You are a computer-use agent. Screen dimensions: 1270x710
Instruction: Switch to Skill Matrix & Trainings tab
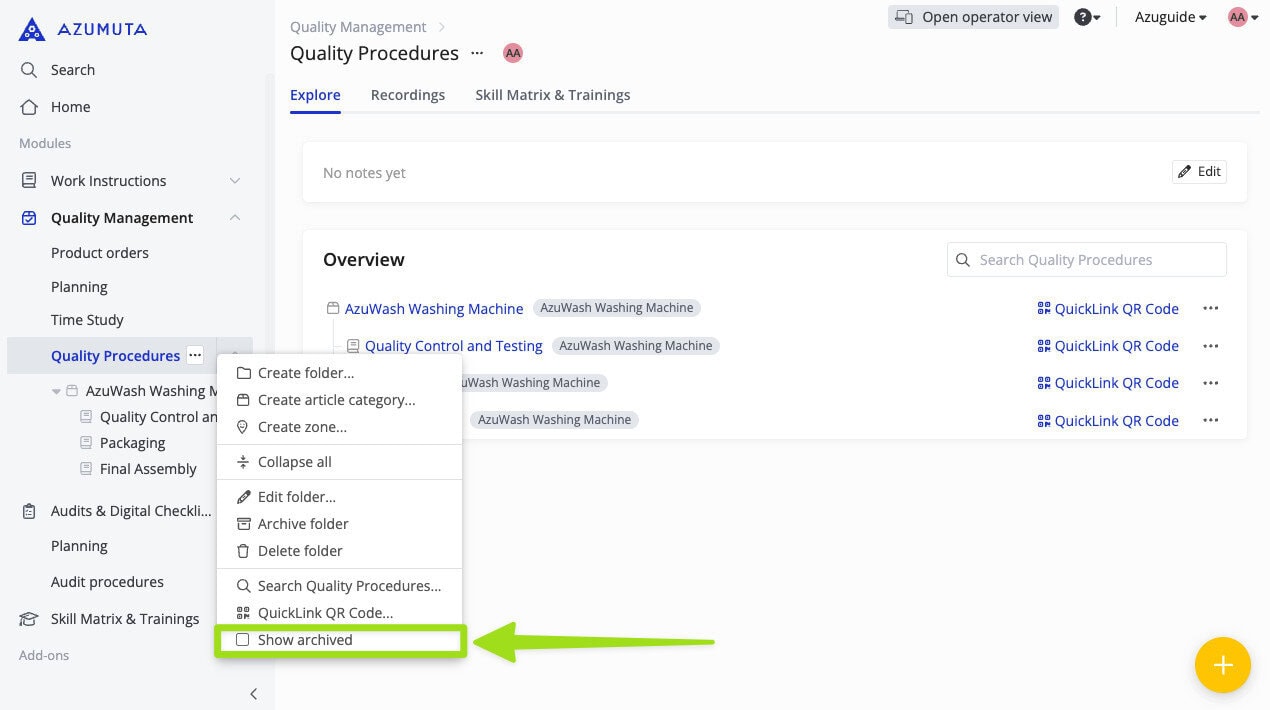(x=552, y=95)
